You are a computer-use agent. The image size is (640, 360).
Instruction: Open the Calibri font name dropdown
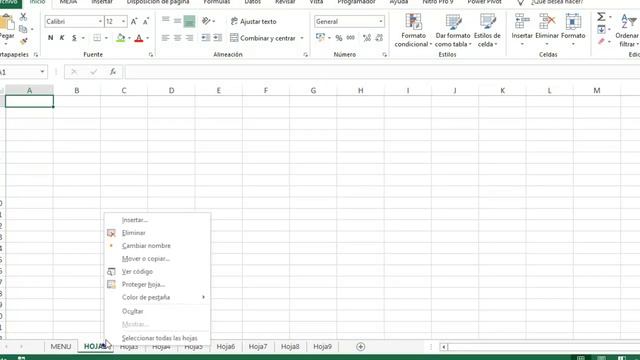tap(100, 21)
